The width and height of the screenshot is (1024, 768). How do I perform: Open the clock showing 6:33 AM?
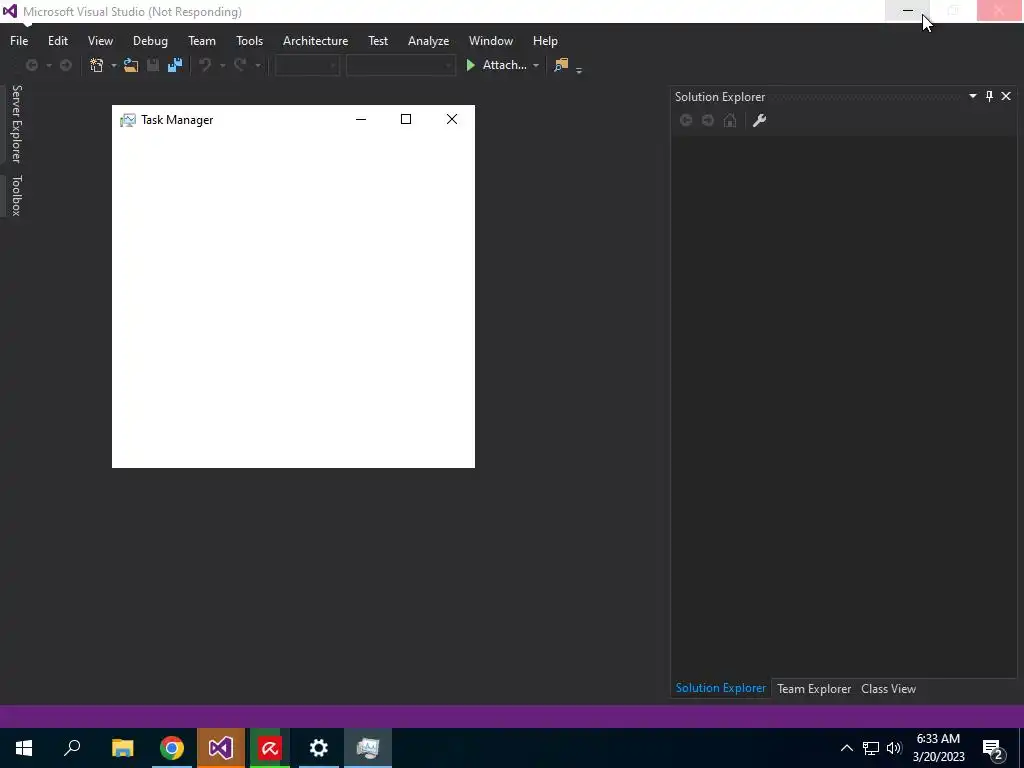point(938,748)
